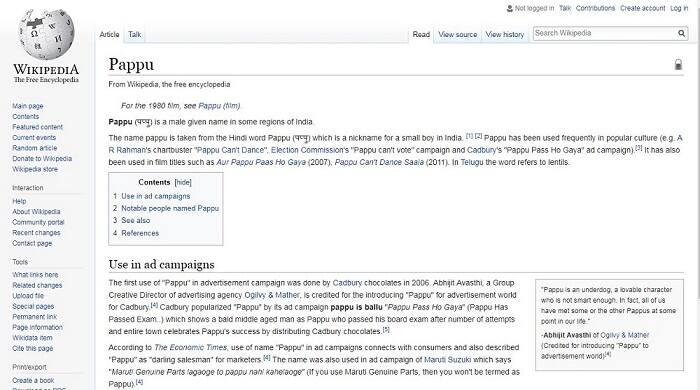Open What links here tool
Image resolution: width=700 pixels, height=390 pixels.
pyautogui.click(x=35, y=274)
